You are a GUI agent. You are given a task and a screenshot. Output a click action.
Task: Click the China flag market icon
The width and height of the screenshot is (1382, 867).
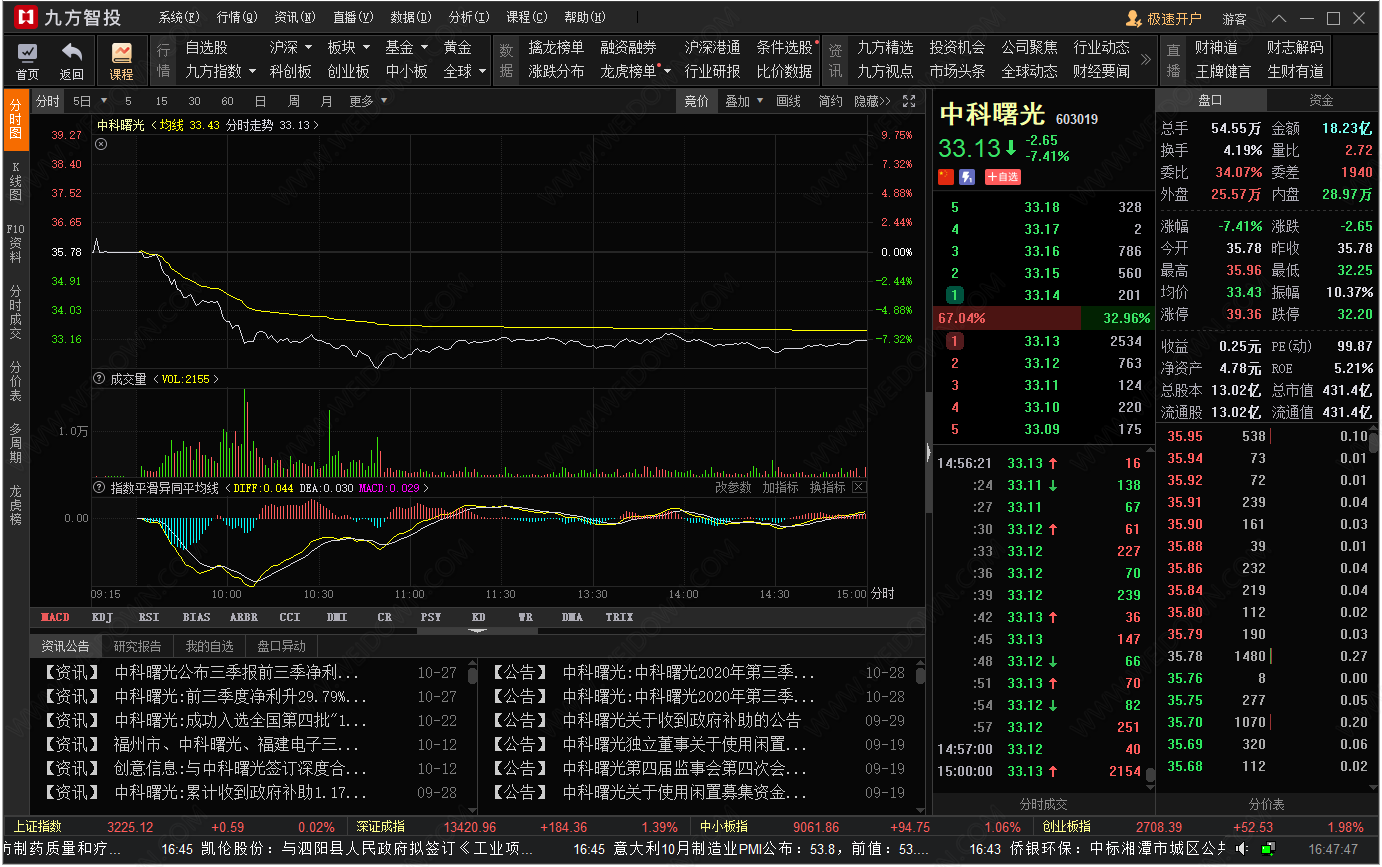[x=946, y=177]
